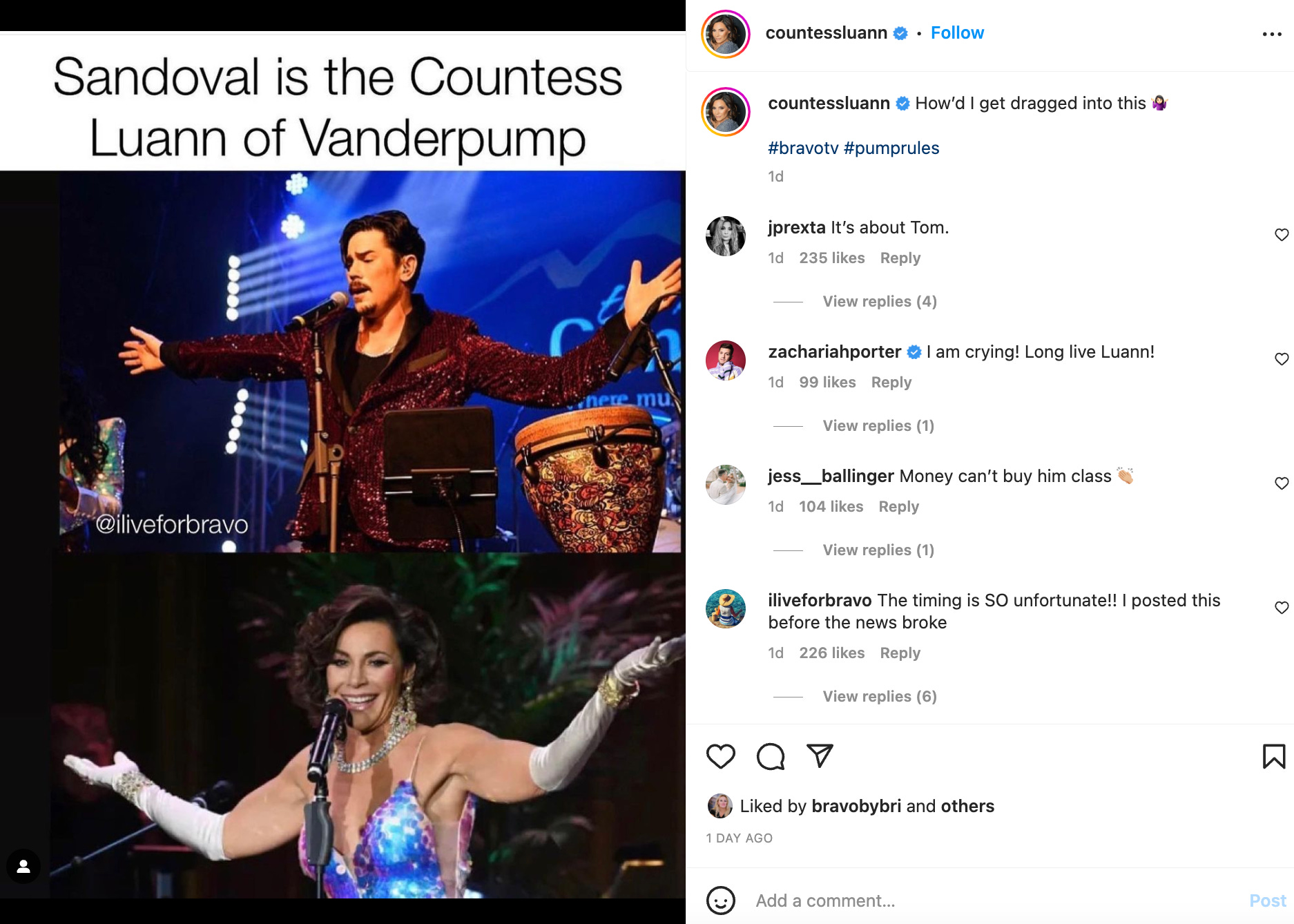Open the #bravotv hashtag
The height and width of the screenshot is (924, 1294).
[x=803, y=148]
